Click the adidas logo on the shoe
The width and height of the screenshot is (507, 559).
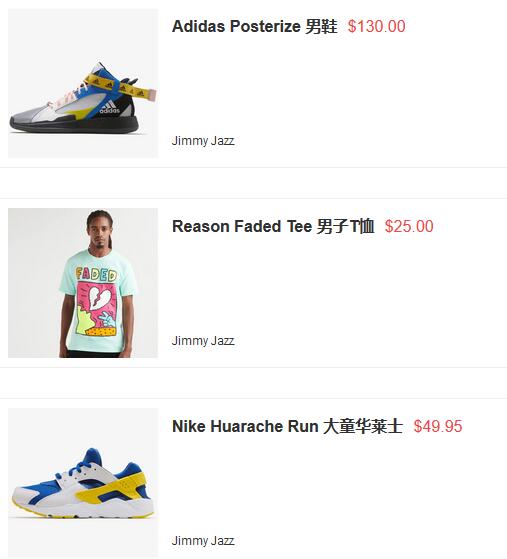(109, 107)
